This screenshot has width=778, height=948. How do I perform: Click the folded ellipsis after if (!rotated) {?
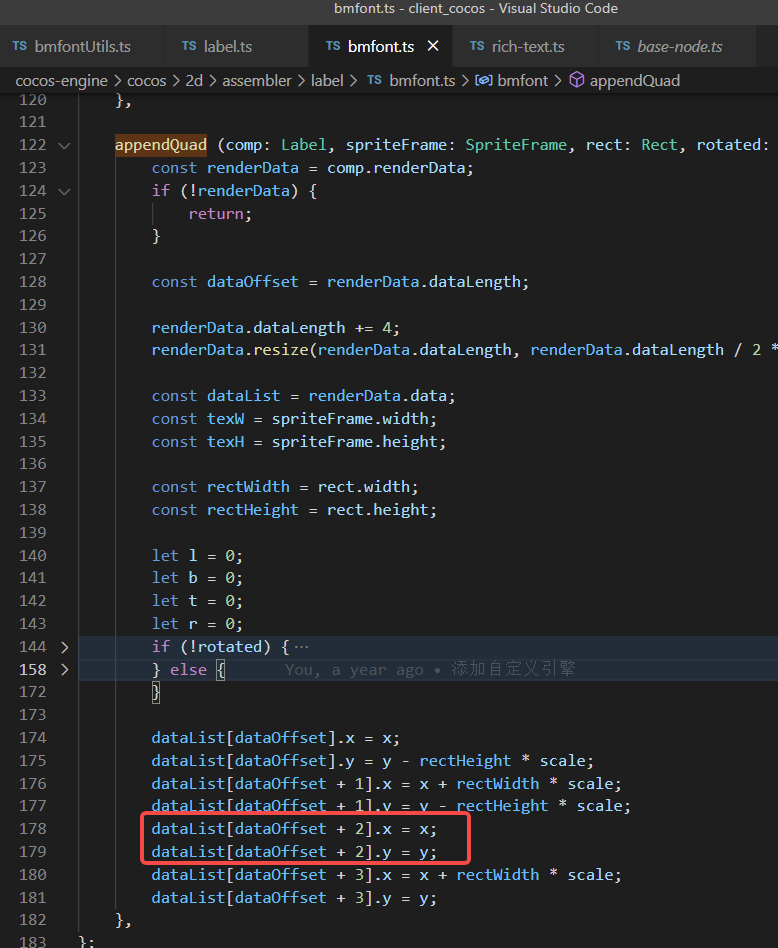click(301, 648)
